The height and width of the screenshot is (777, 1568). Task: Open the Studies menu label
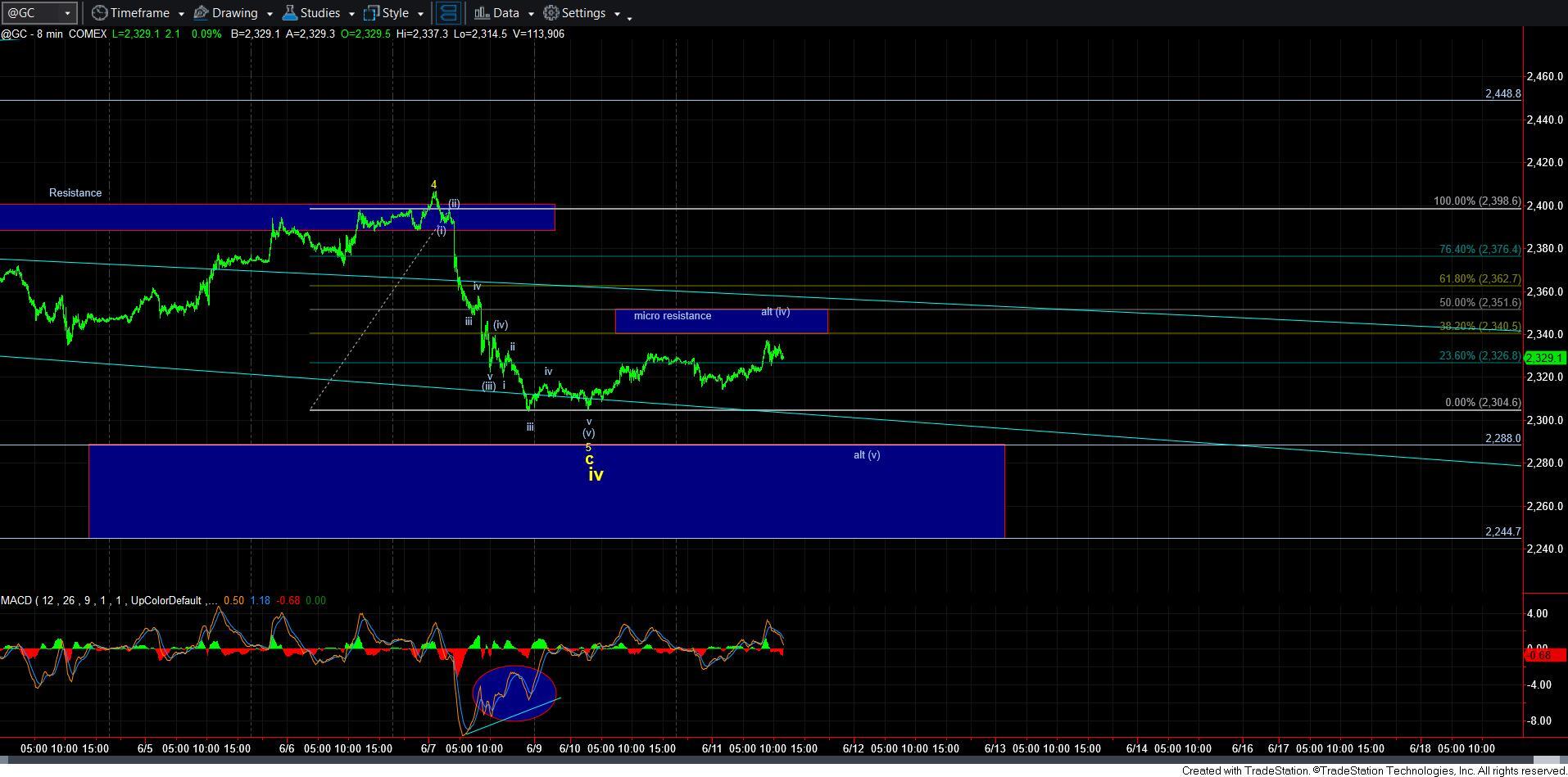[319, 13]
